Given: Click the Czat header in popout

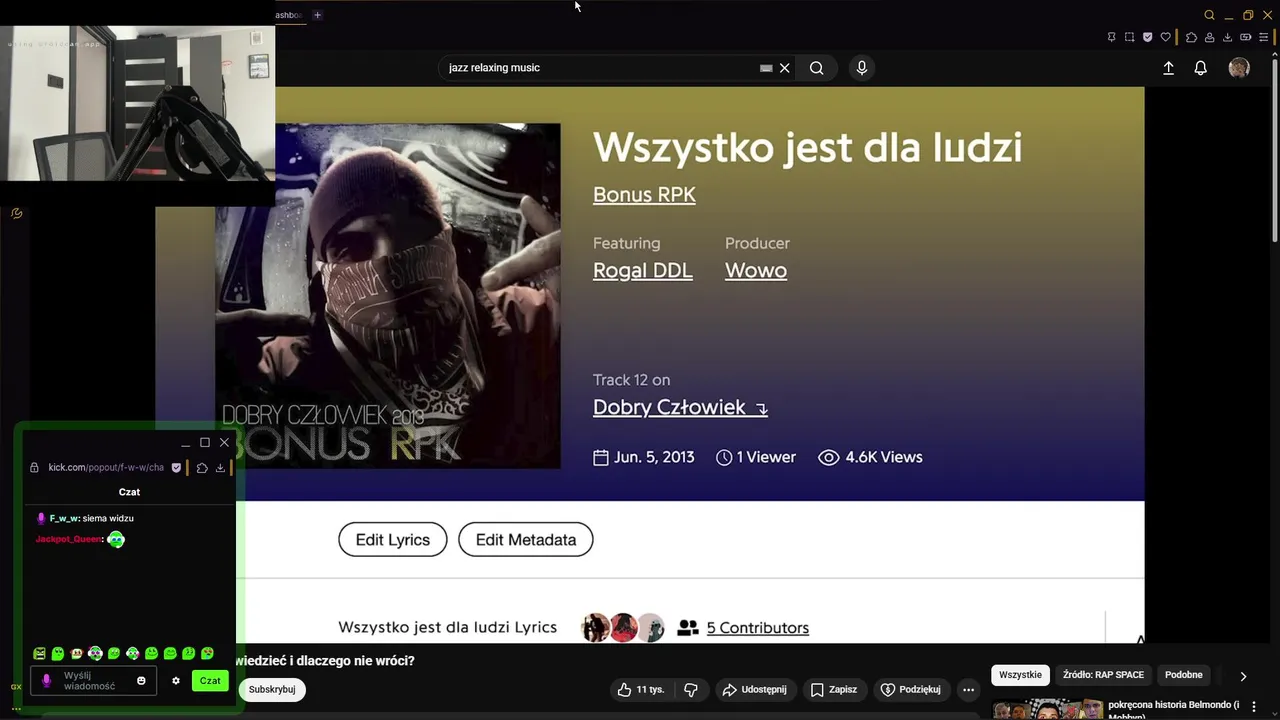Looking at the screenshot, I should (129, 492).
